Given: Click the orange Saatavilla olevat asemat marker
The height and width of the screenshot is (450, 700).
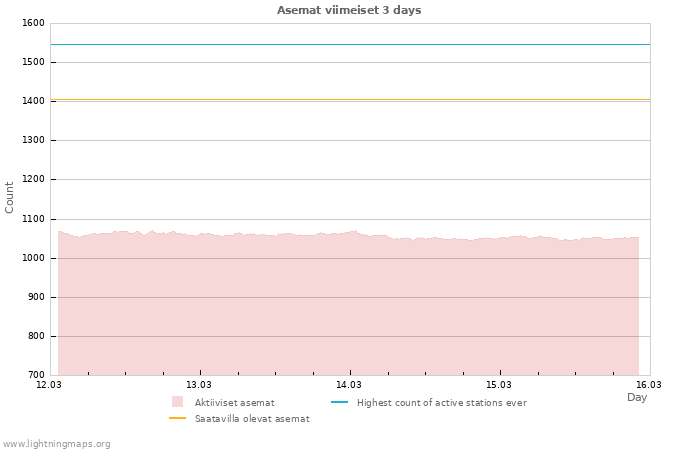Looking at the screenshot, I should pyautogui.click(x=177, y=418).
